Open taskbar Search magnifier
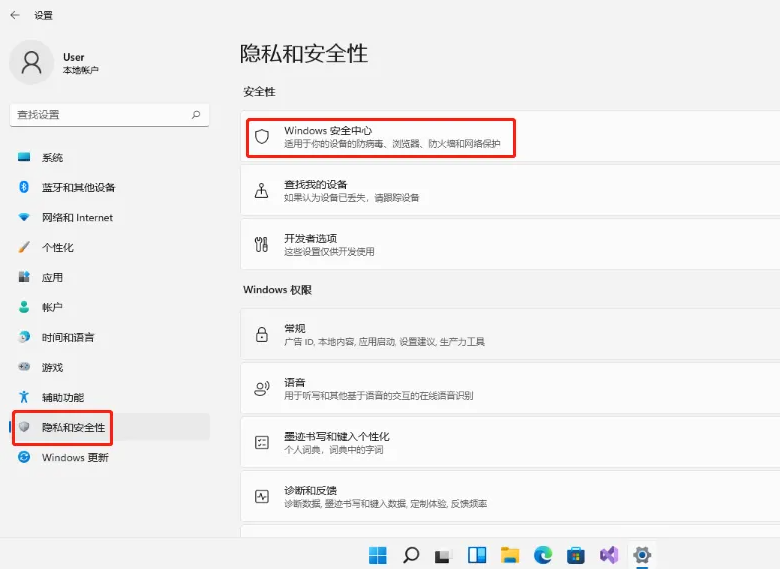 pyautogui.click(x=411, y=555)
